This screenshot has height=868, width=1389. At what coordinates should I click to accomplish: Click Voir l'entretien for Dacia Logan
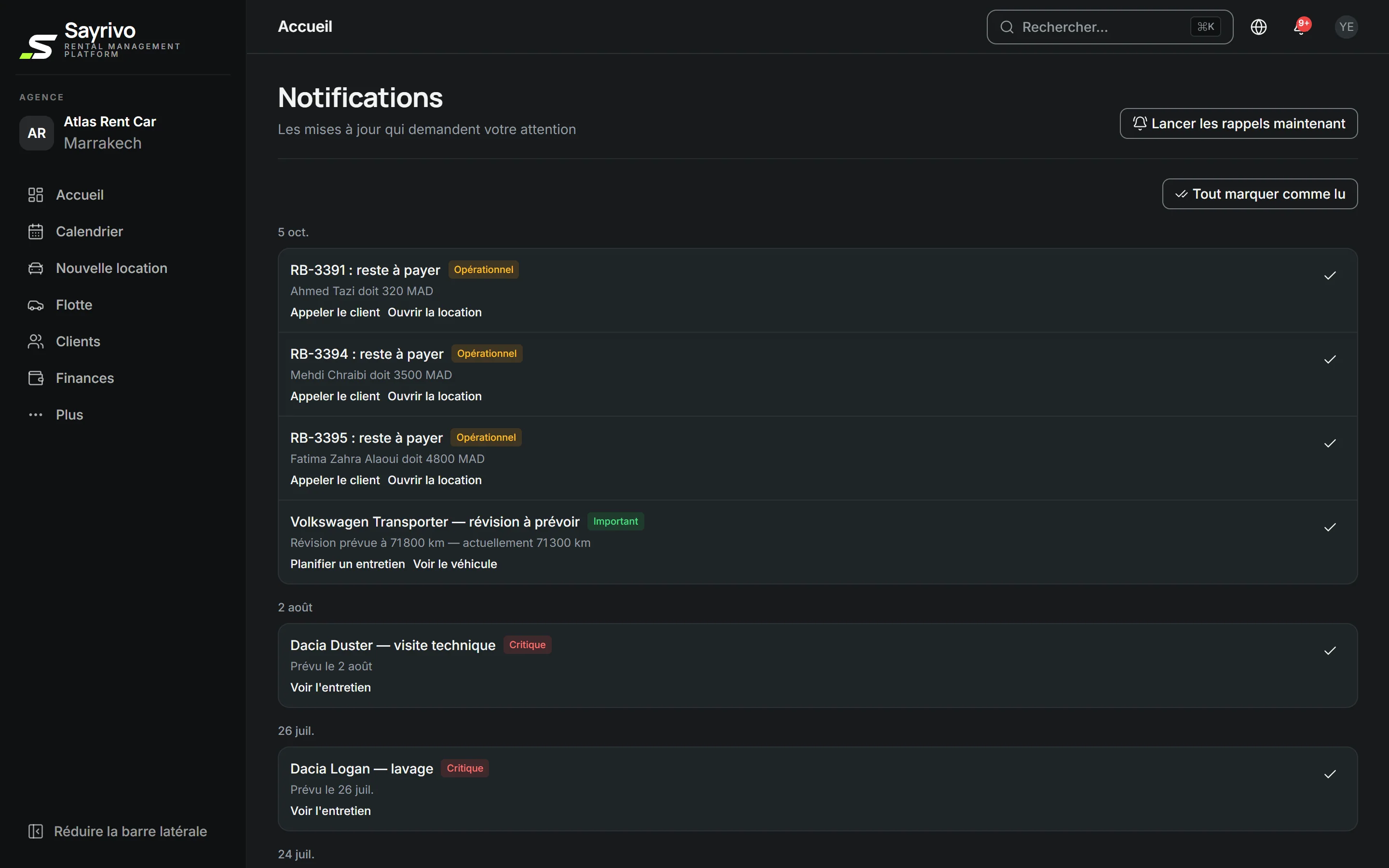click(330, 811)
